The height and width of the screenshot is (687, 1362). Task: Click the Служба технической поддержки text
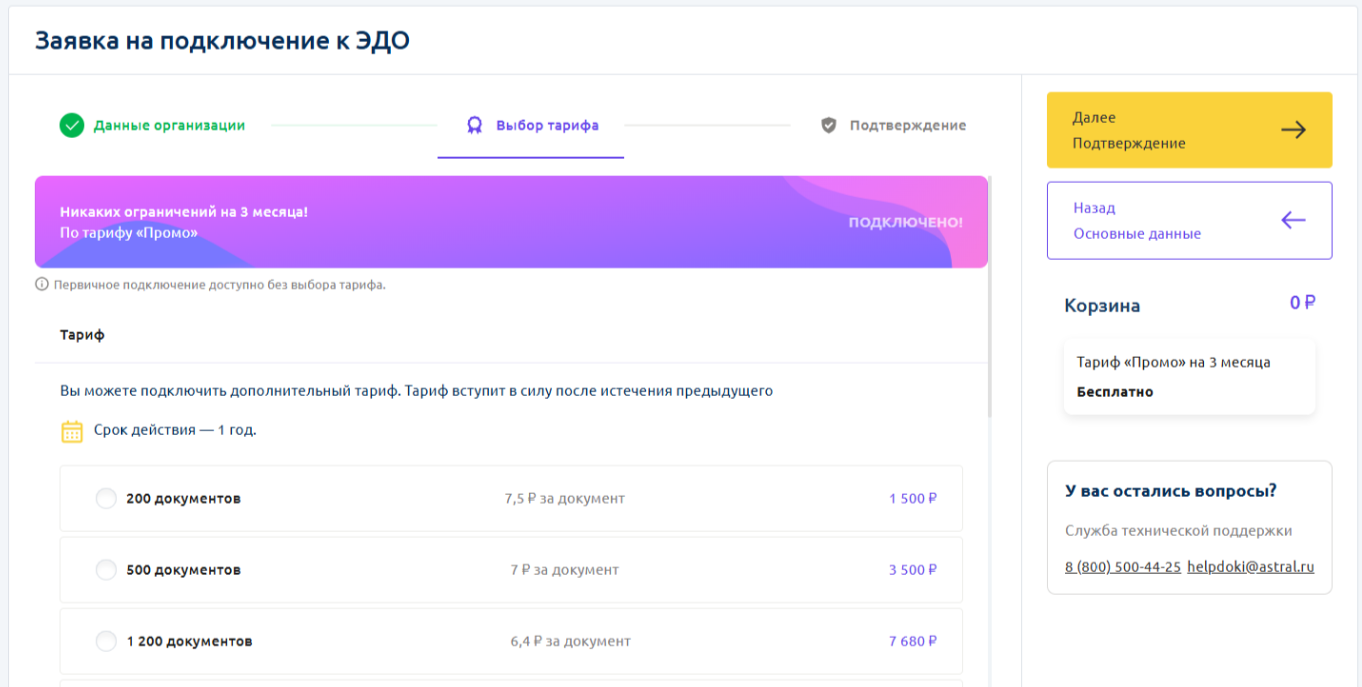point(1178,531)
